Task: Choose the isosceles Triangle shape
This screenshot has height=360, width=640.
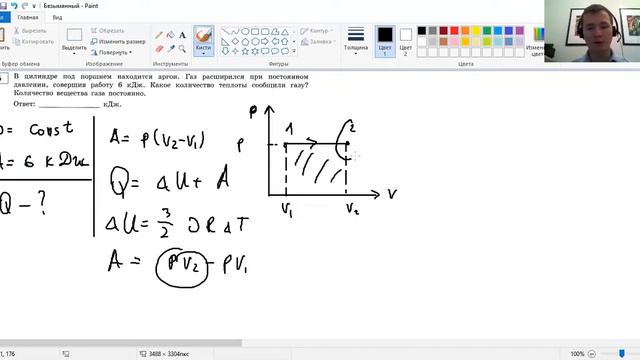Action: (285, 31)
